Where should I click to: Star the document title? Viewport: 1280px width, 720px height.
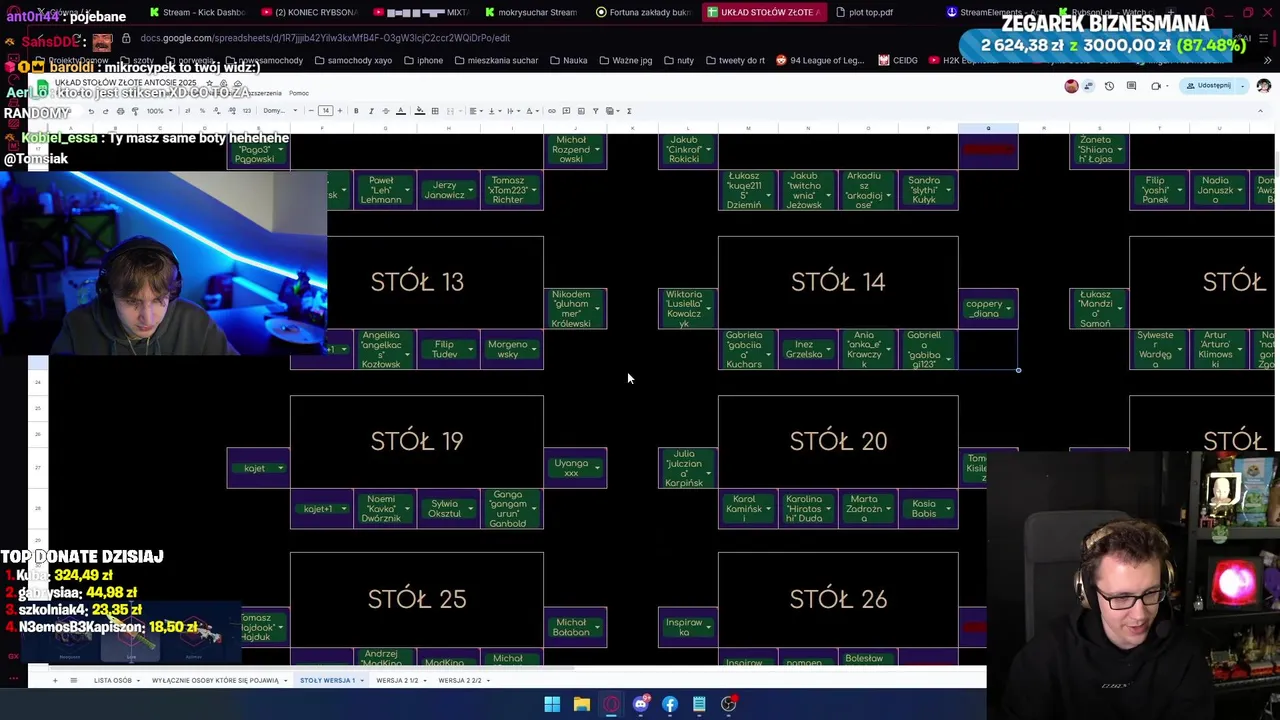pos(209,83)
